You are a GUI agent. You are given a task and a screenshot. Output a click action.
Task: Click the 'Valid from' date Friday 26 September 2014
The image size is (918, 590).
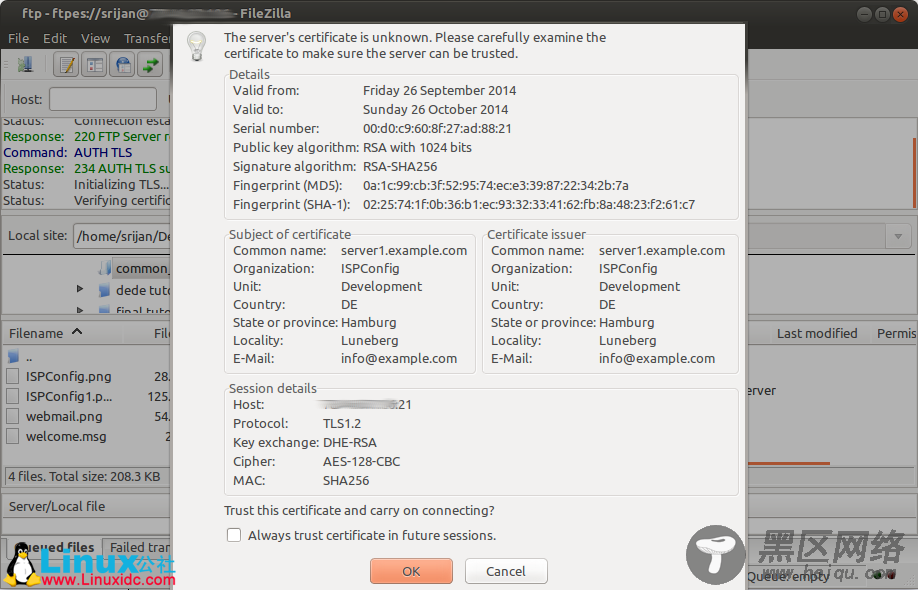pos(439,90)
